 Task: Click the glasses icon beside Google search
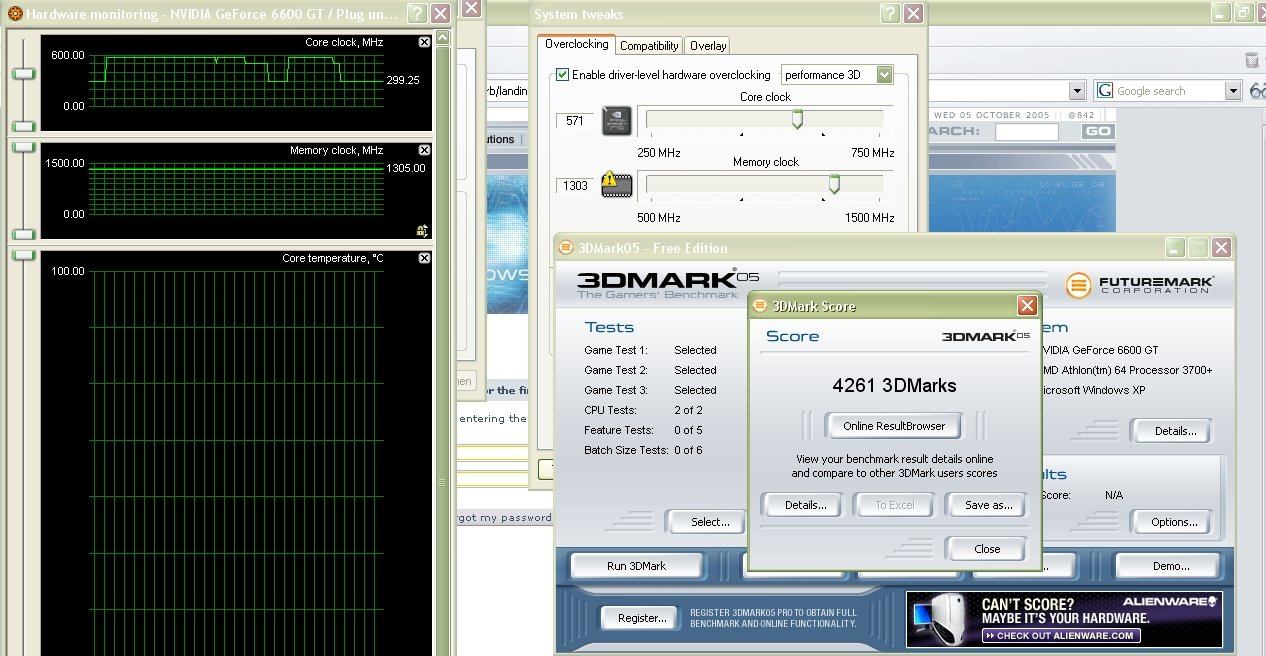click(1257, 91)
